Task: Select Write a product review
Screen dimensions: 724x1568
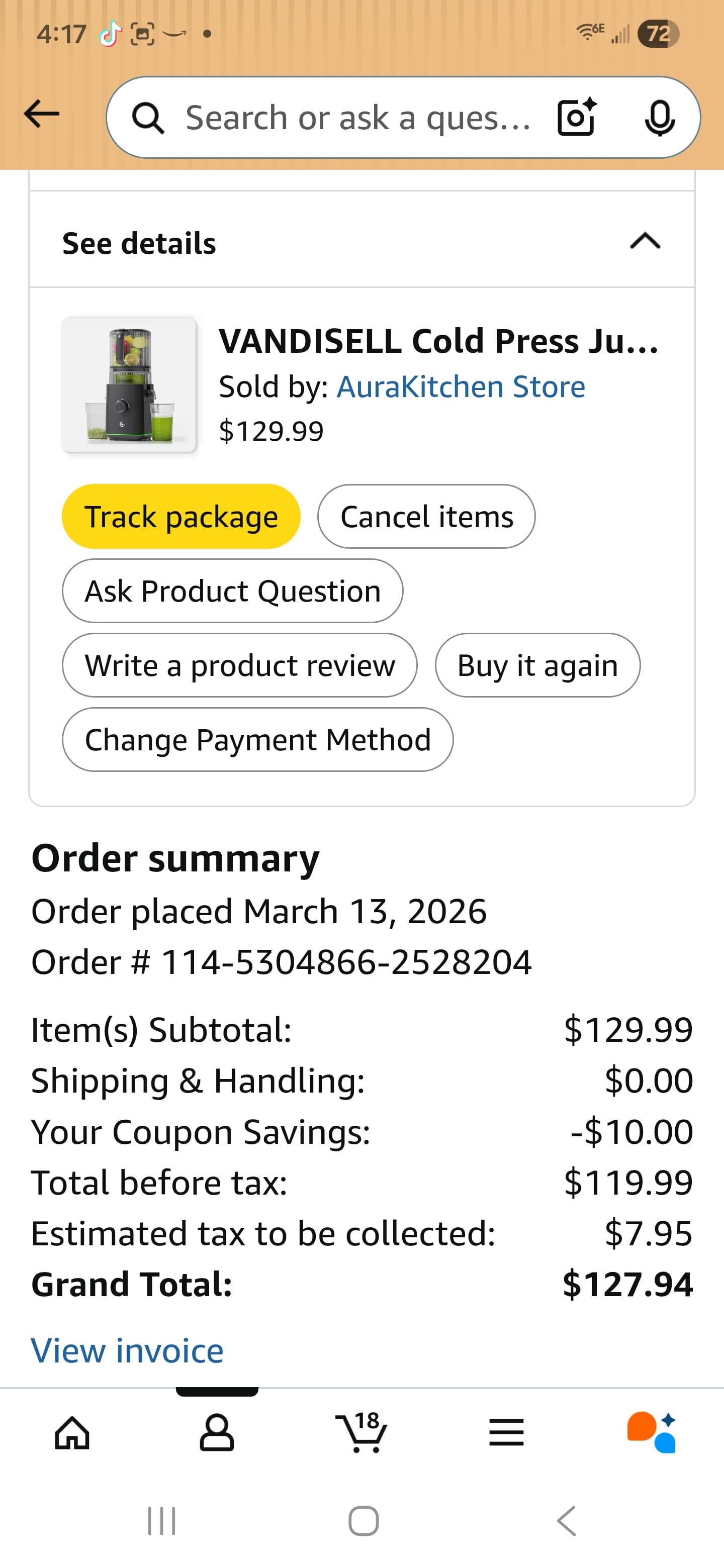Action: tap(239, 665)
